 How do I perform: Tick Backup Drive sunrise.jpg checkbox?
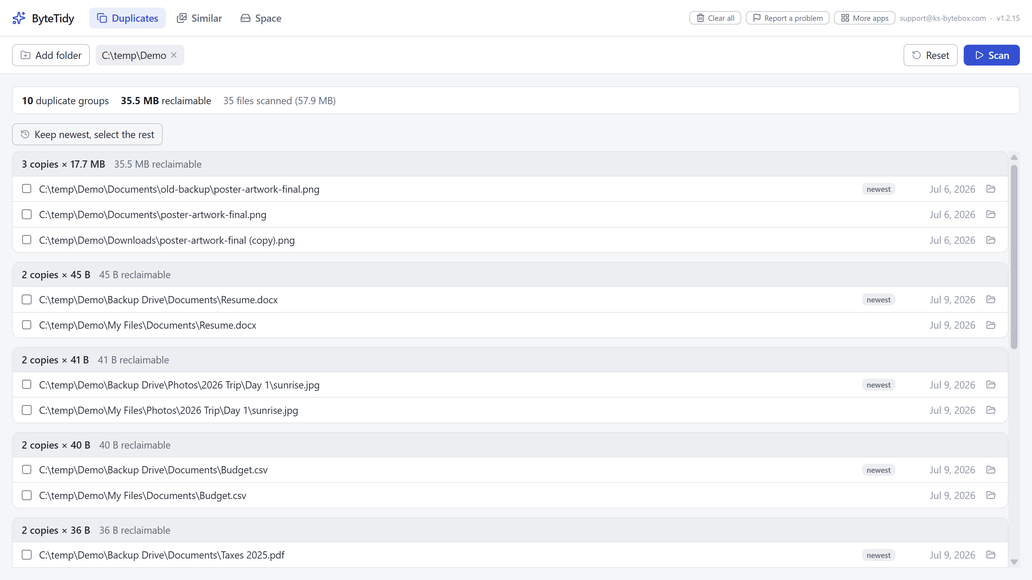pyautogui.click(x=26, y=384)
